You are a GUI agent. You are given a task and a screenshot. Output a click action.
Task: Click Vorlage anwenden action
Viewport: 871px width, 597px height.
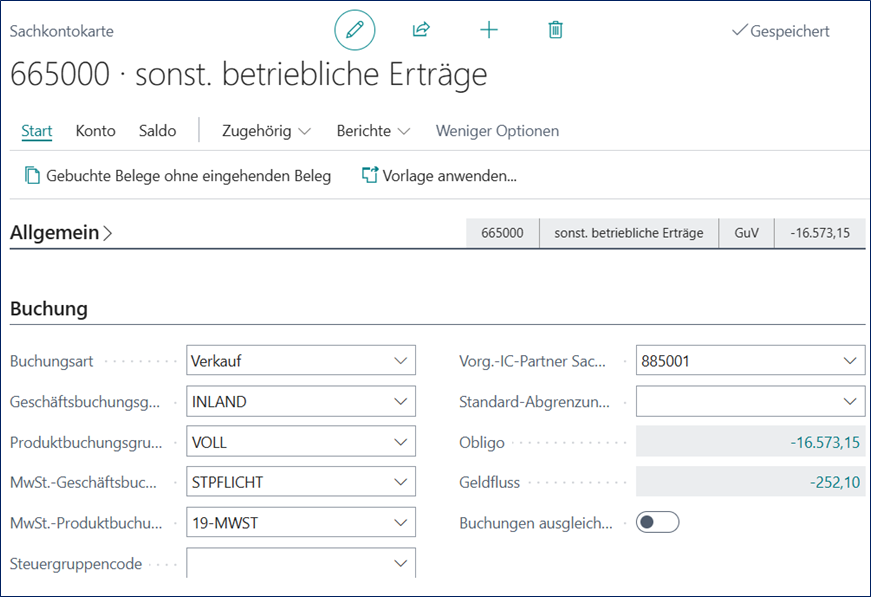click(x=439, y=176)
